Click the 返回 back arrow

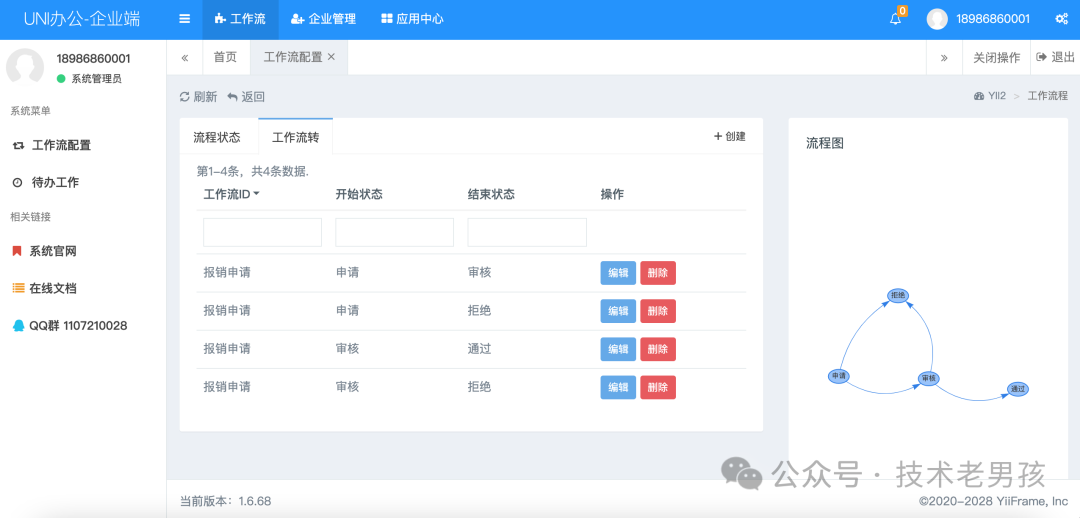tap(233, 97)
